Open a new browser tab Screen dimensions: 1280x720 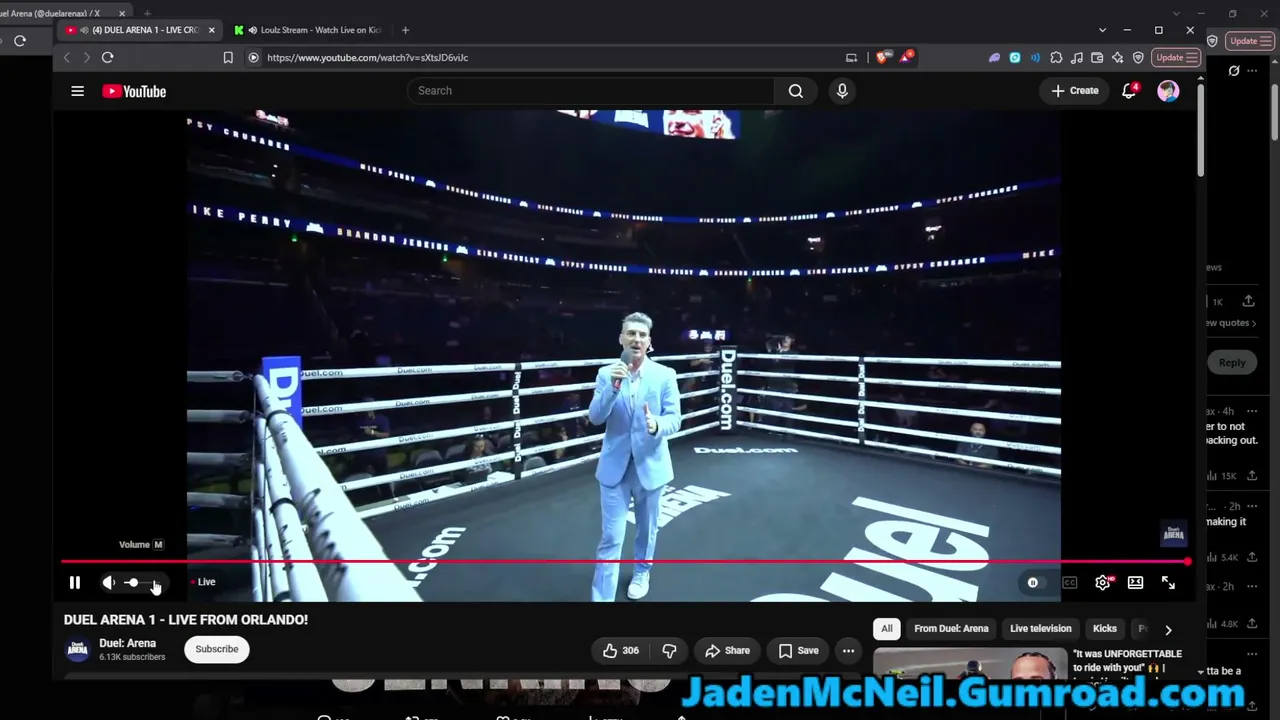[405, 30]
